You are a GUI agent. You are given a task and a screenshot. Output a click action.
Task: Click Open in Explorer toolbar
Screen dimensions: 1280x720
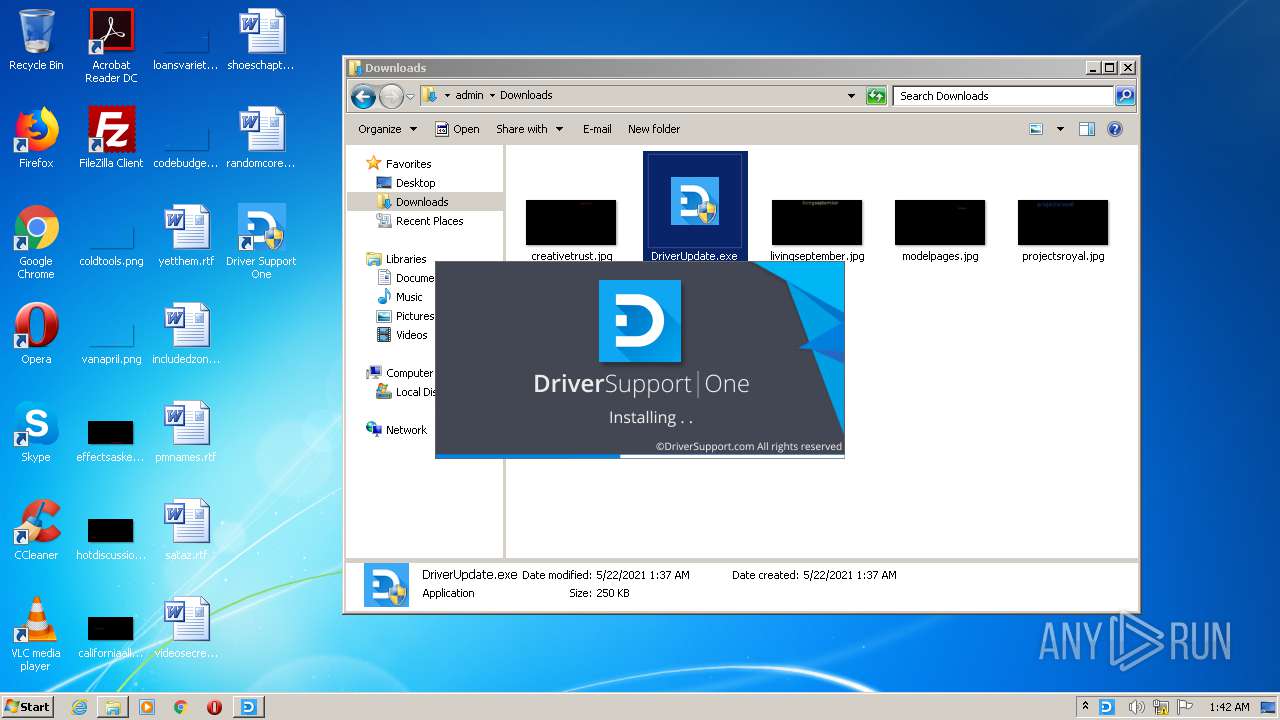(x=457, y=129)
